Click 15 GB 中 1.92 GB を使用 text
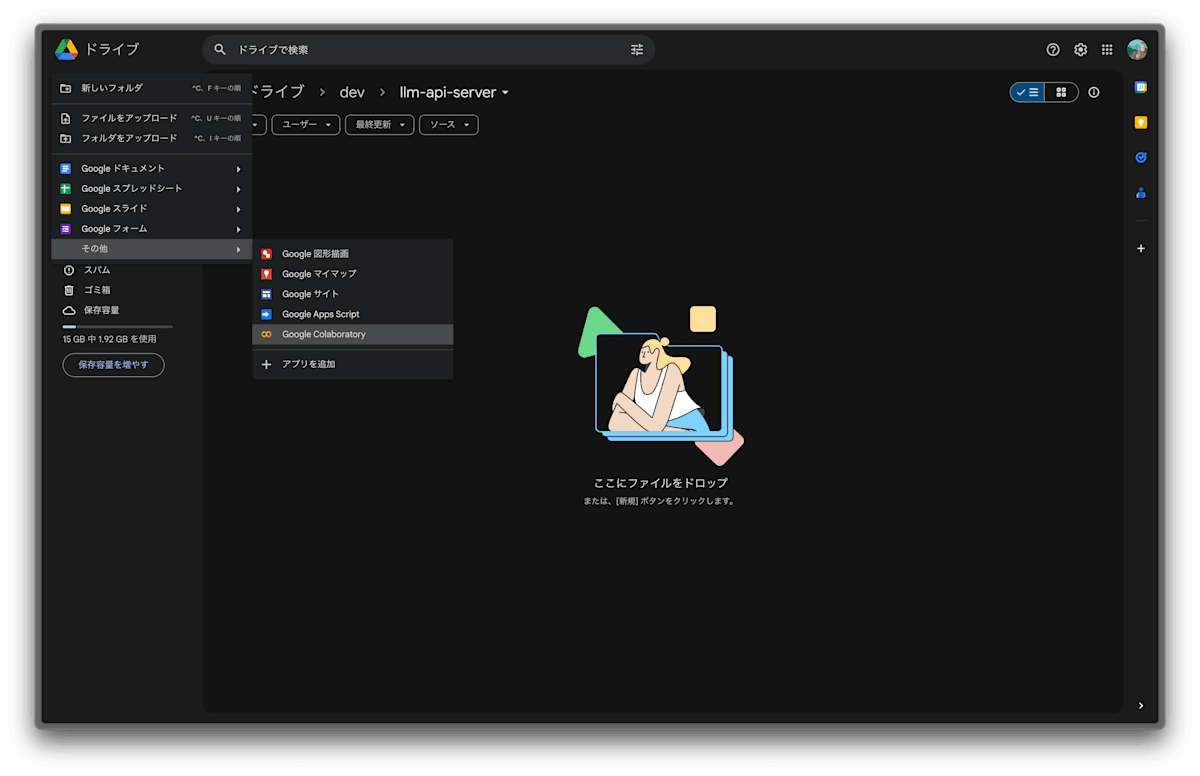Image resolution: width=1200 pixels, height=776 pixels. click(x=109, y=339)
